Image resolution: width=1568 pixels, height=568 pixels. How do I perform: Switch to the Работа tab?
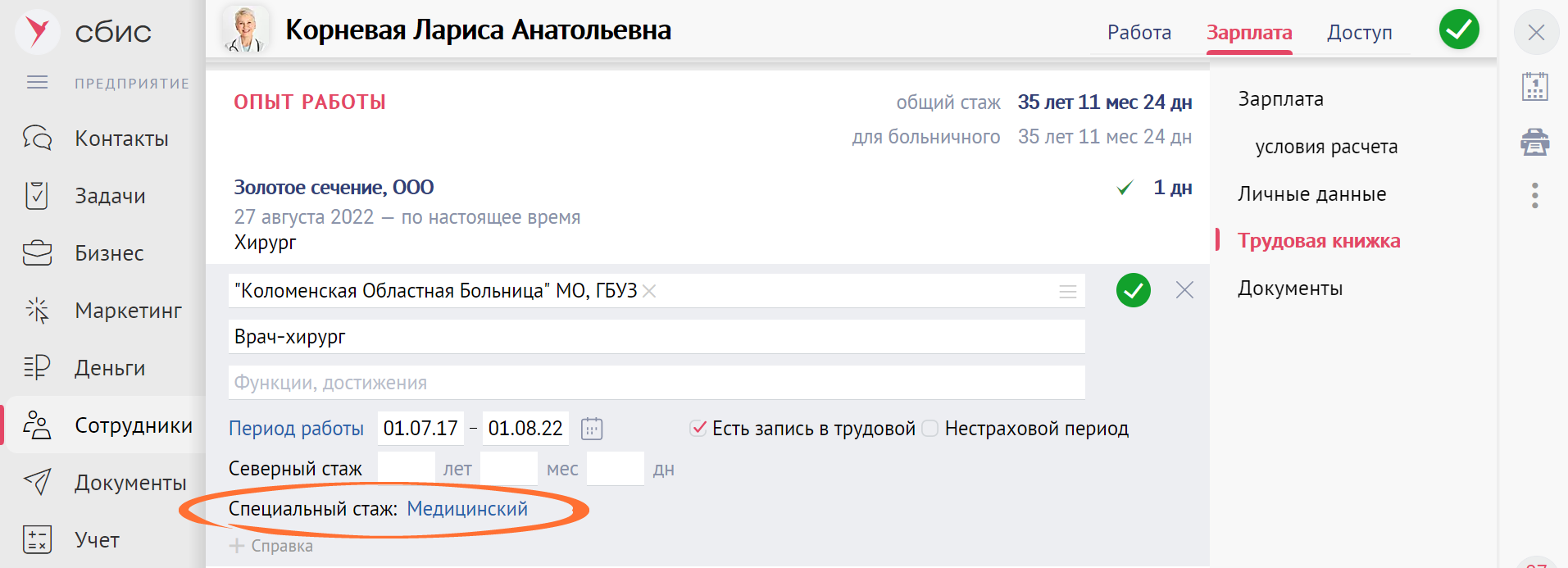pos(1139,33)
